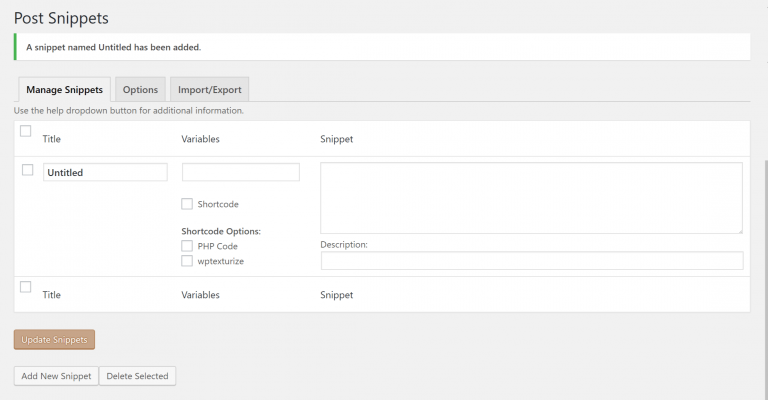
Task: Click the Snippet column label in table footer
Action: tap(336, 295)
